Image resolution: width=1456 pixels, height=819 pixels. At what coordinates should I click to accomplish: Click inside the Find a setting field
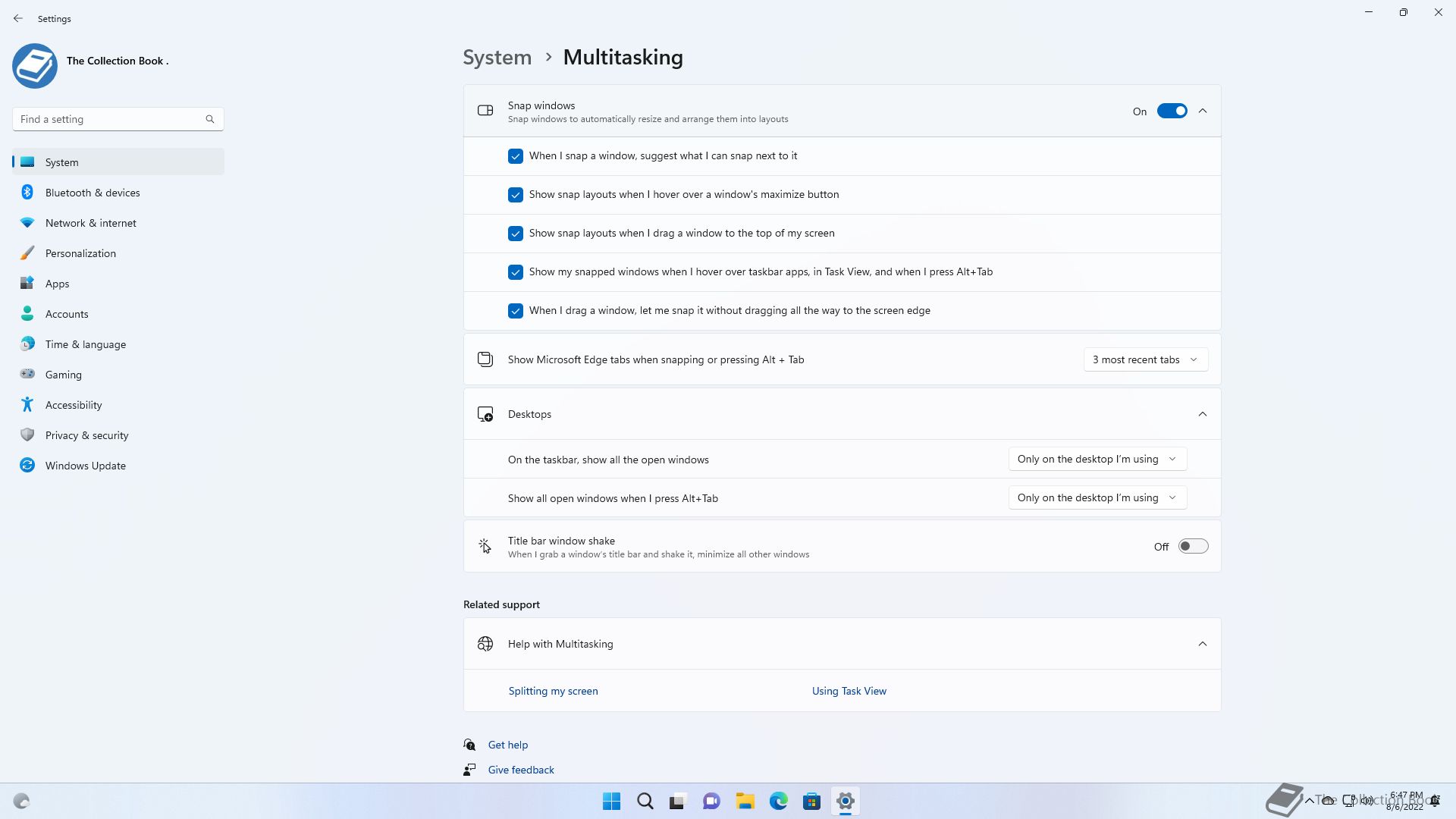(x=106, y=119)
